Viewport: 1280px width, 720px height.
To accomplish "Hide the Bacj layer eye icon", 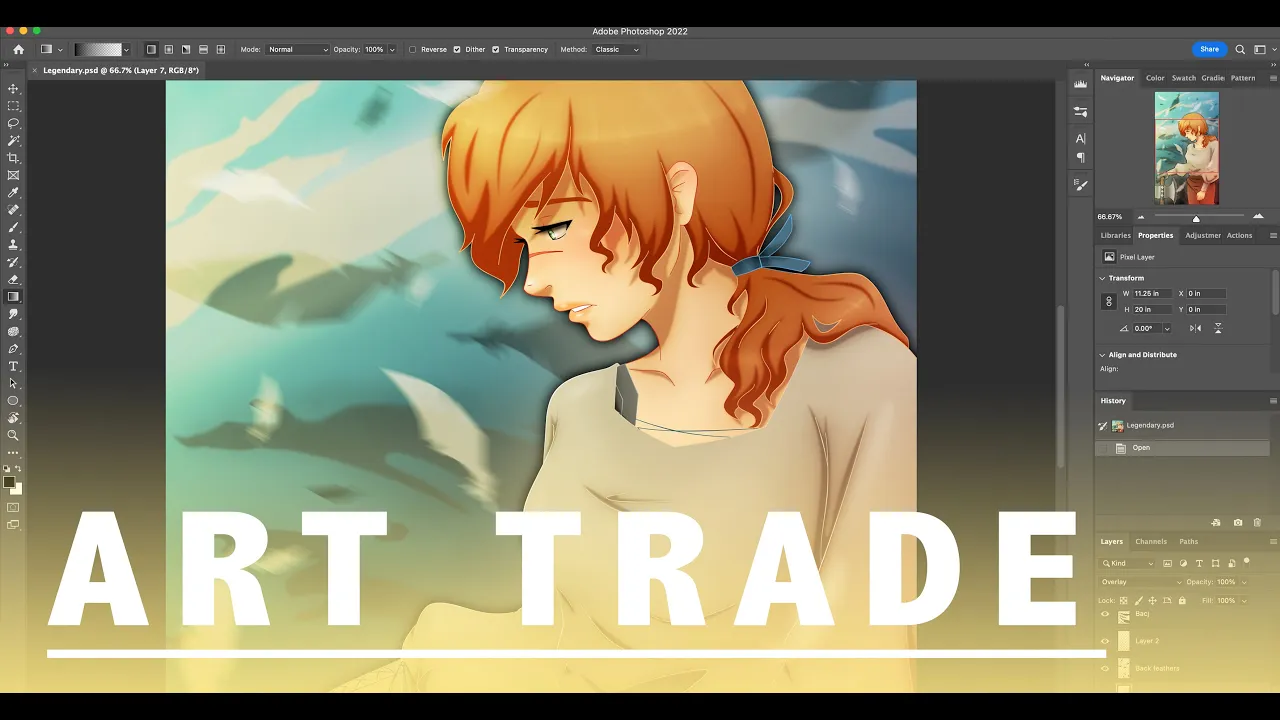I will tap(1105, 614).
